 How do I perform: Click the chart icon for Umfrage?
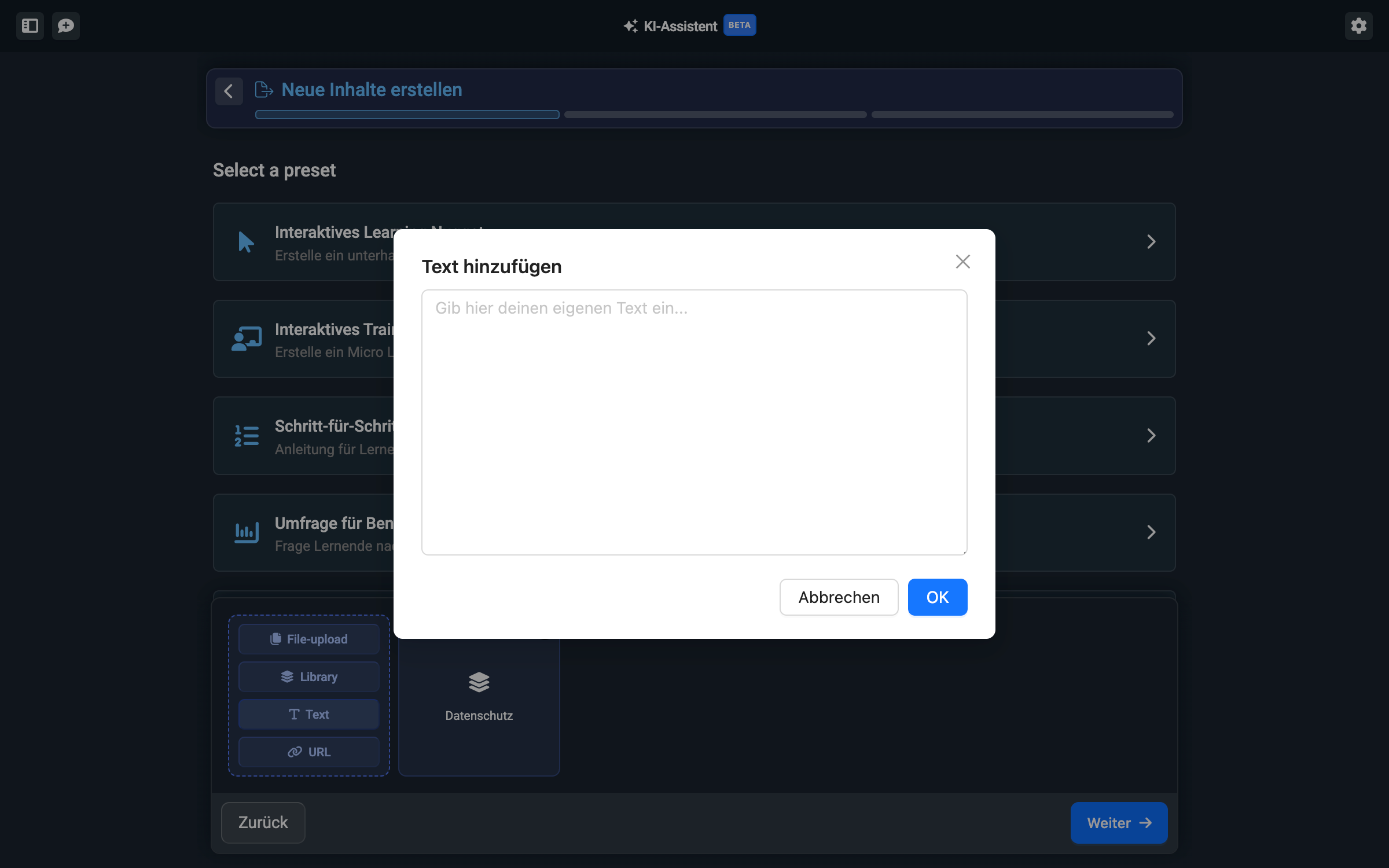tap(246, 532)
